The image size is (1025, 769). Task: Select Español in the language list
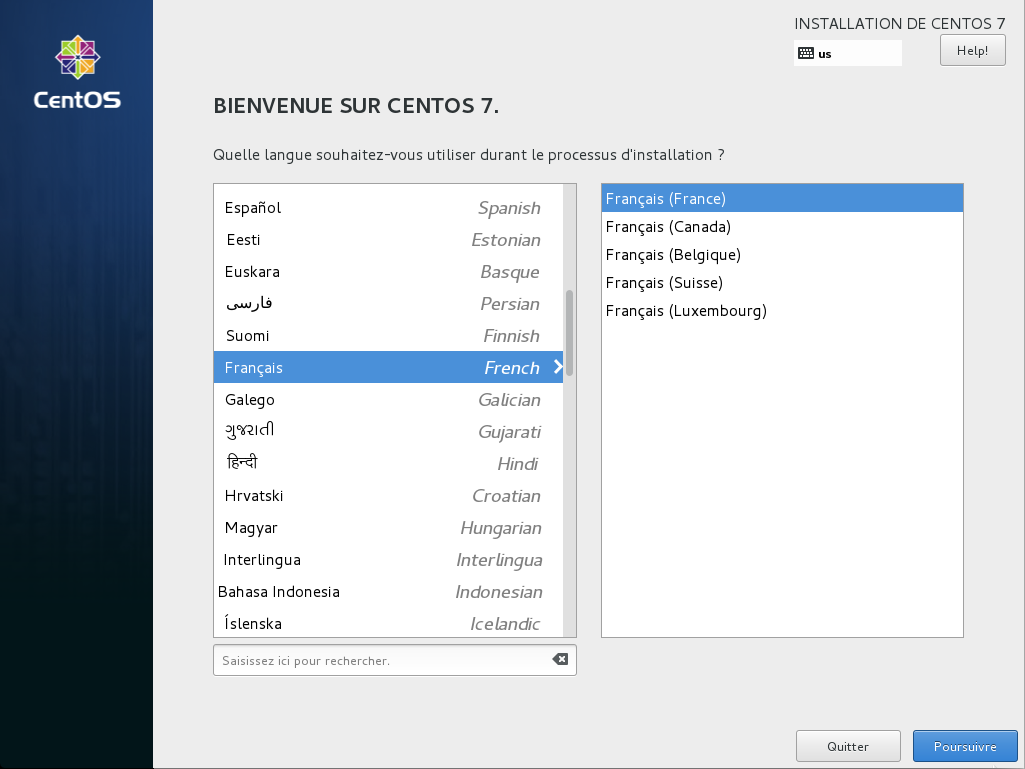tap(388, 208)
